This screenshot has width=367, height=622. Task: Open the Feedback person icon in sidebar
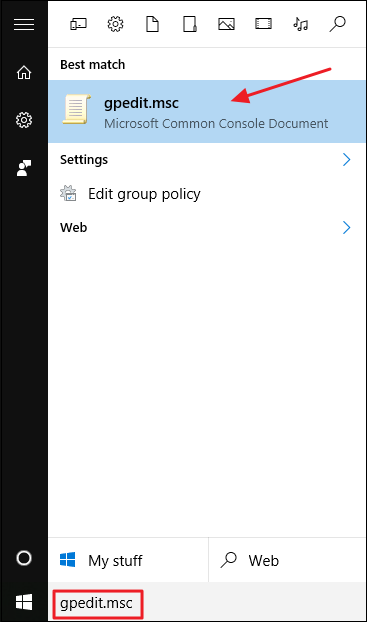point(24,168)
